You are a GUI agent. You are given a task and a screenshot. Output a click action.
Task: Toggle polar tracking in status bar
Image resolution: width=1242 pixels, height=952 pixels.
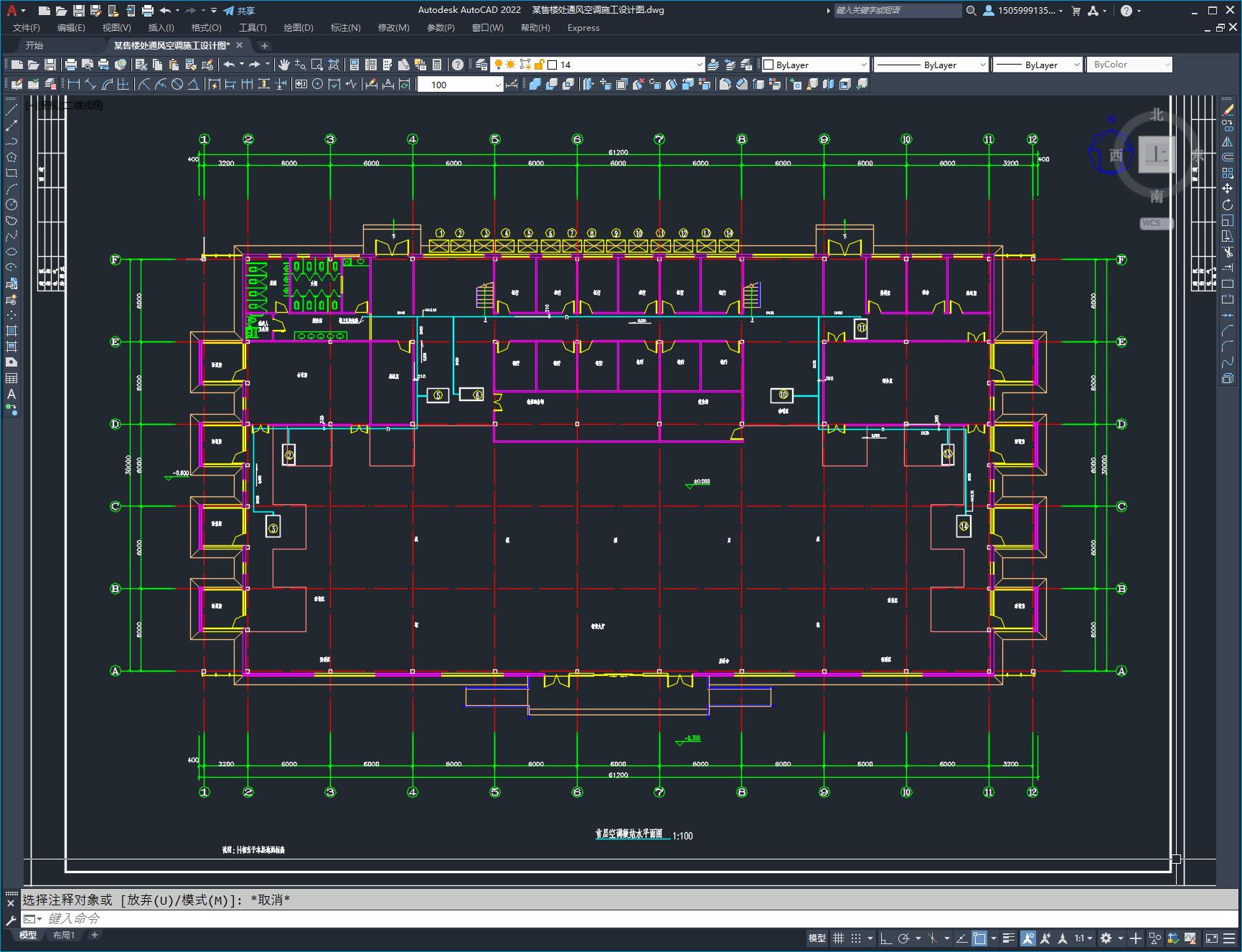pyautogui.click(x=904, y=938)
